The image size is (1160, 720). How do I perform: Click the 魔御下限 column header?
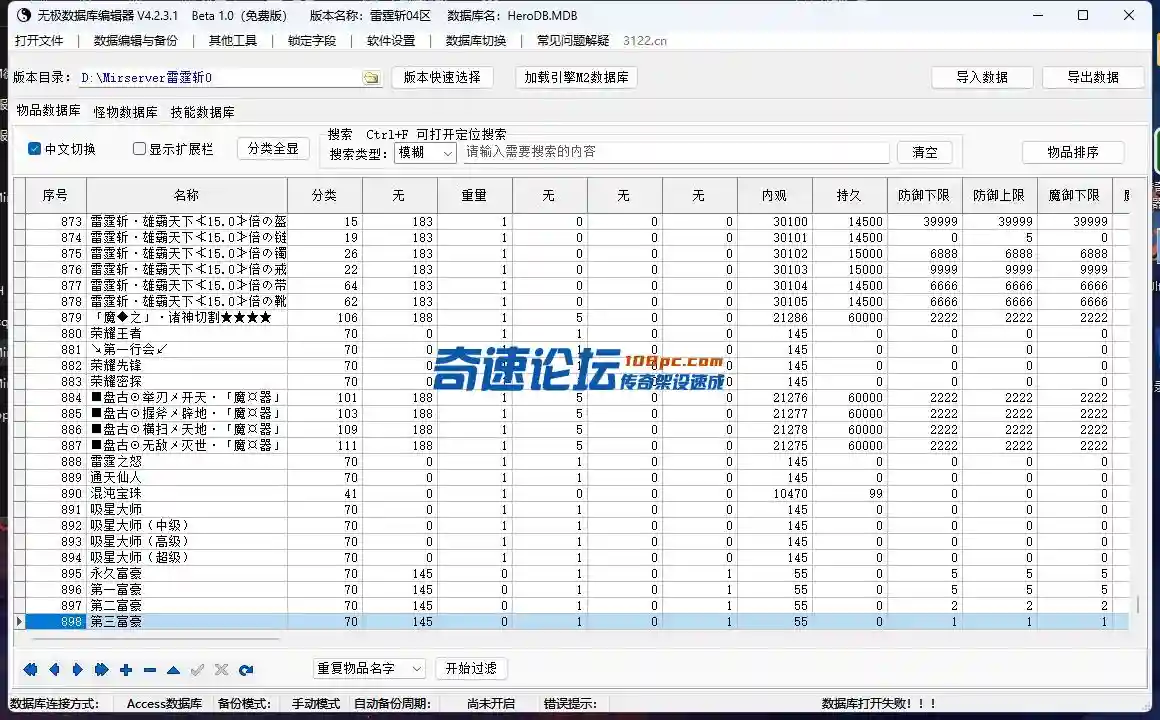click(x=1074, y=195)
